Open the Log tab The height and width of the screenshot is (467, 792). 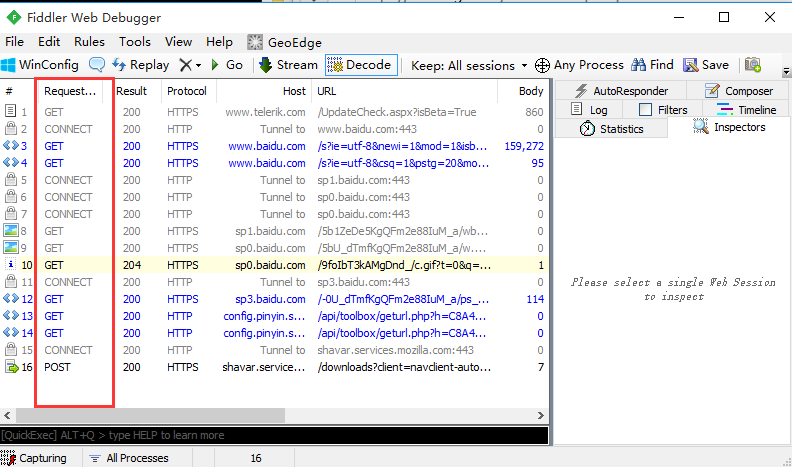point(589,110)
